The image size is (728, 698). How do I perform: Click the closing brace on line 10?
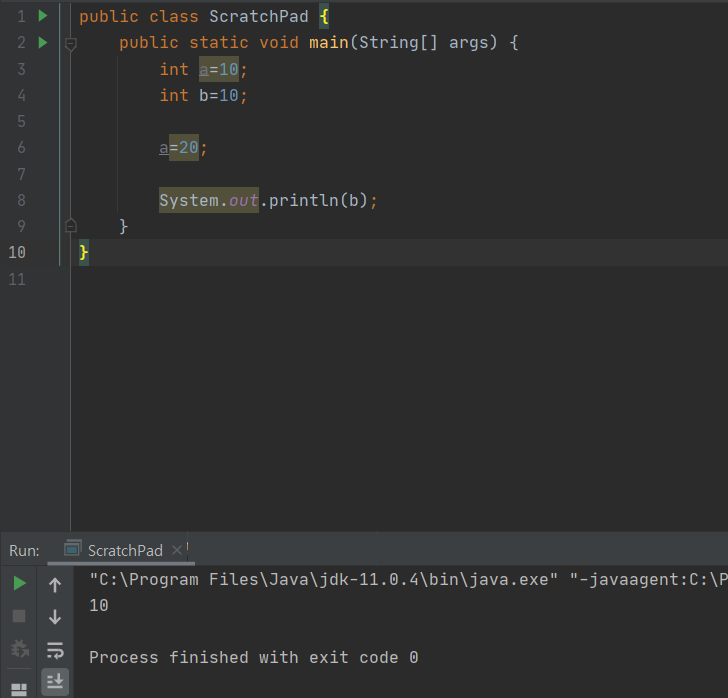click(x=84, y=252)
